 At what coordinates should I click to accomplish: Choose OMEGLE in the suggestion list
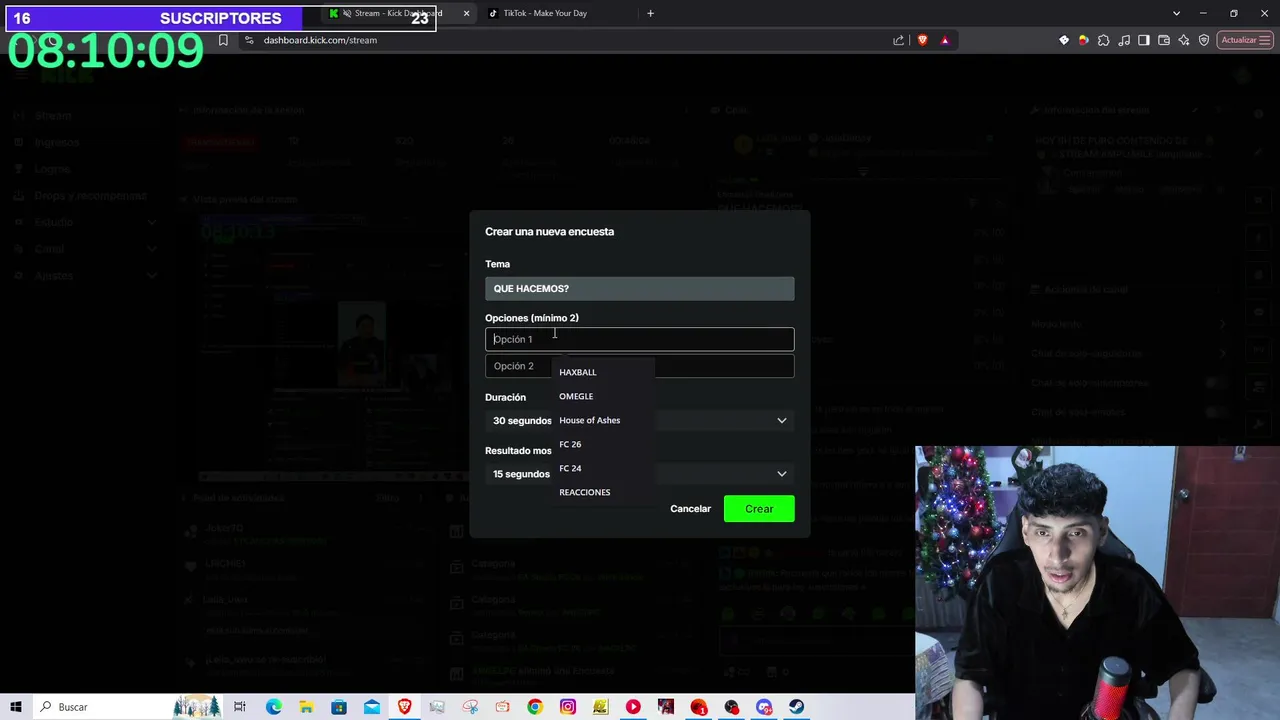point(603,396)
